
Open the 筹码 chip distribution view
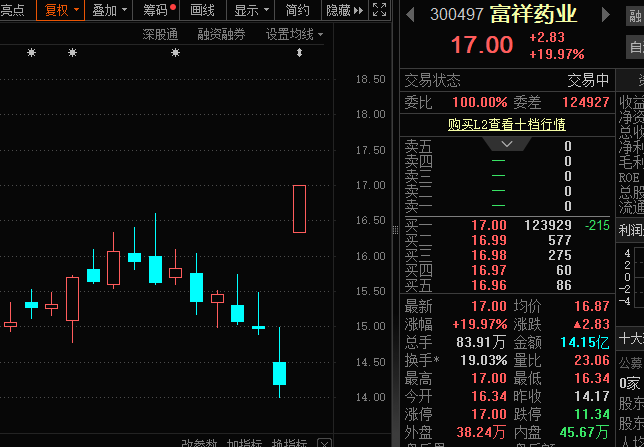[x=156, y=11]
